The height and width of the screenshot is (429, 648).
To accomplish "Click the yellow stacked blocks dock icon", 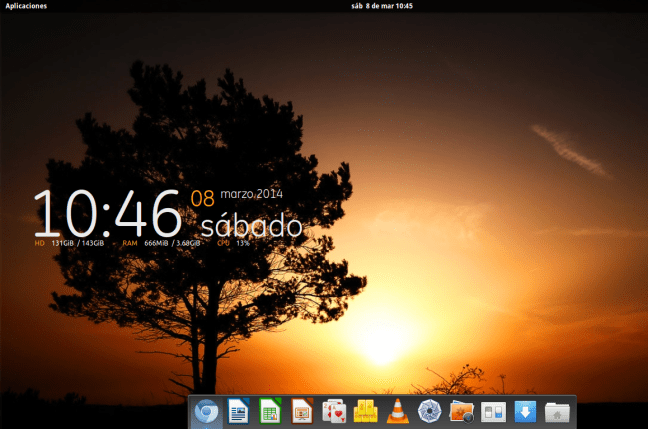I will coord(365,411).
